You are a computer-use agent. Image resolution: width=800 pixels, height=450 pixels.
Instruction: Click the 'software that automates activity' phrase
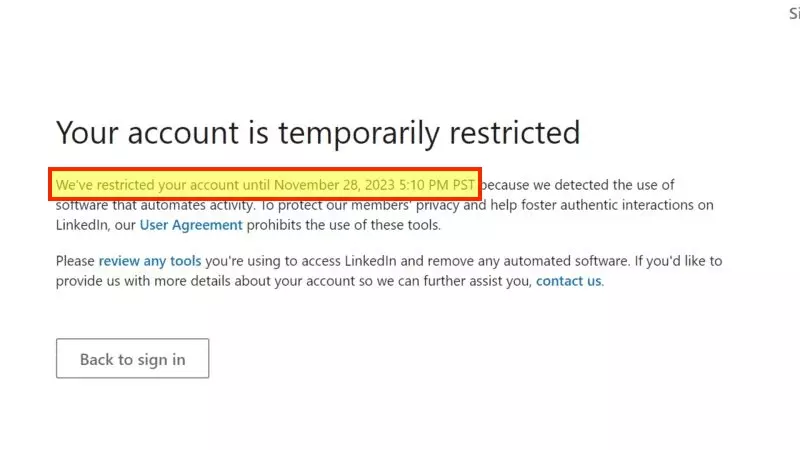coord(150,205)
